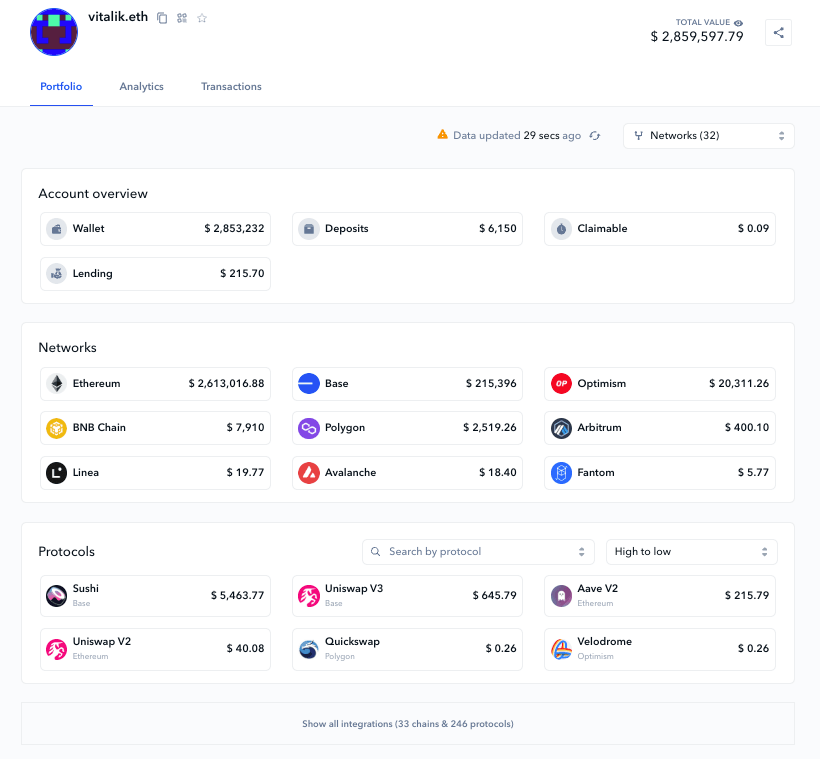The width and height of the screenshot is (820, 759).
Task: Select the Lending value $ 215.70
Action: [x=242, y=274]
